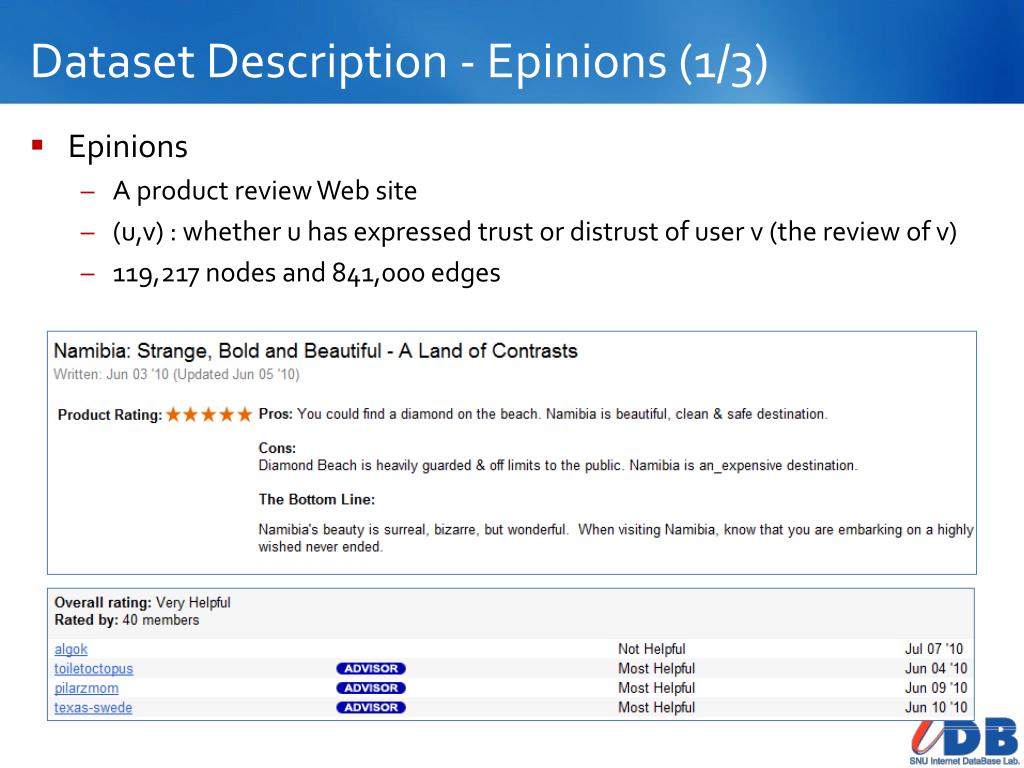Screen dimensions: 1024x768
Task: Click the review title 'Namibia: Strange, Bold and Beautiful'
Action: click(x=315, y=351)
